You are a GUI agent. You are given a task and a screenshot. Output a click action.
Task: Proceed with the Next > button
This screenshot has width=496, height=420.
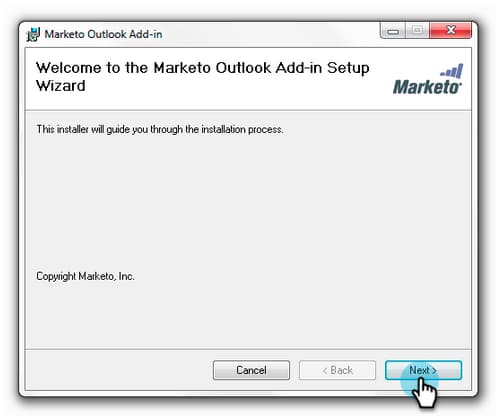point(423,370)
